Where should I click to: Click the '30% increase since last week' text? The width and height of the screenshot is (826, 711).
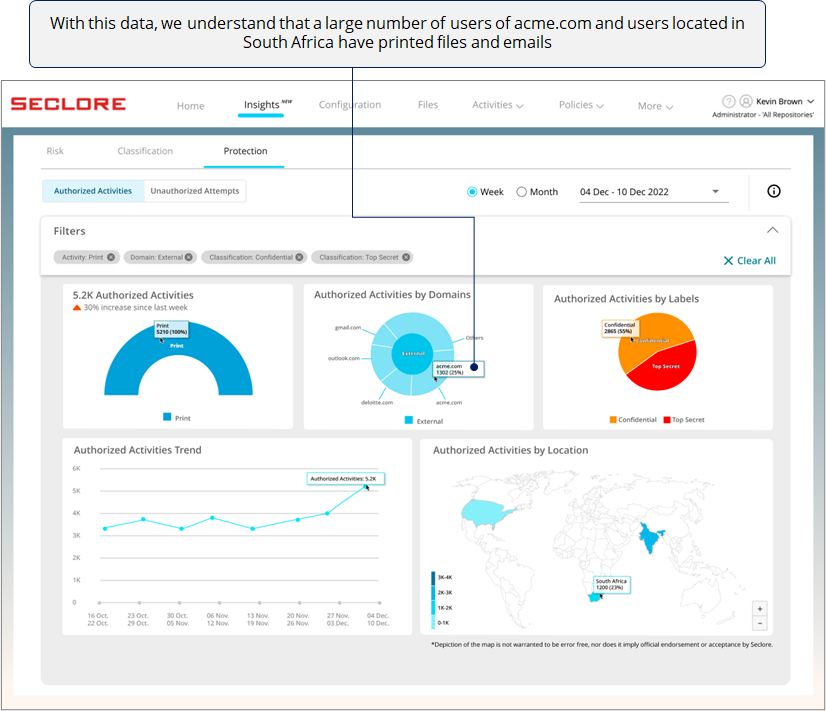(135, 308)
